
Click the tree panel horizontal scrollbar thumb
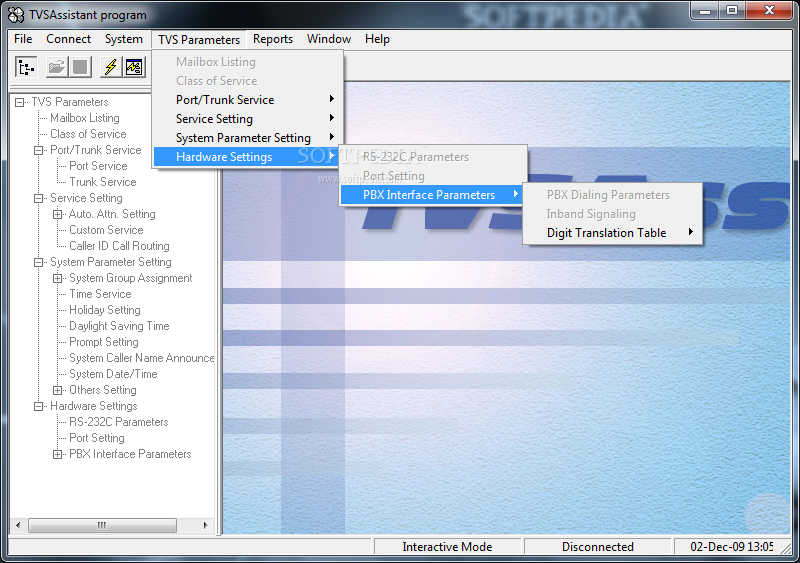click(x=102, y=525)
